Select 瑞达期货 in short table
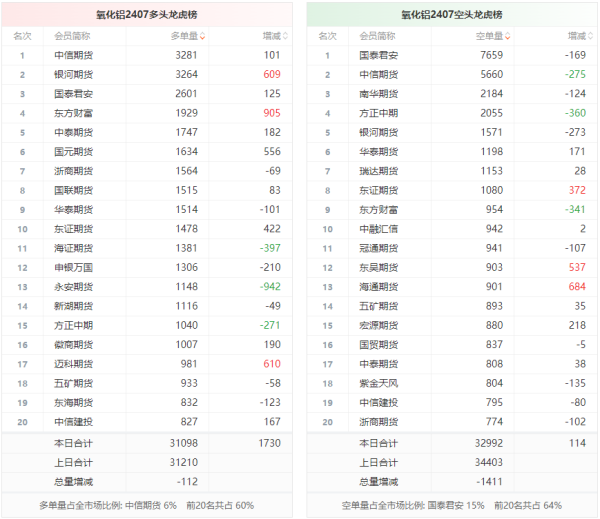Screen dimensions: 600x519 pyautogui.click(x=378, y=171)
